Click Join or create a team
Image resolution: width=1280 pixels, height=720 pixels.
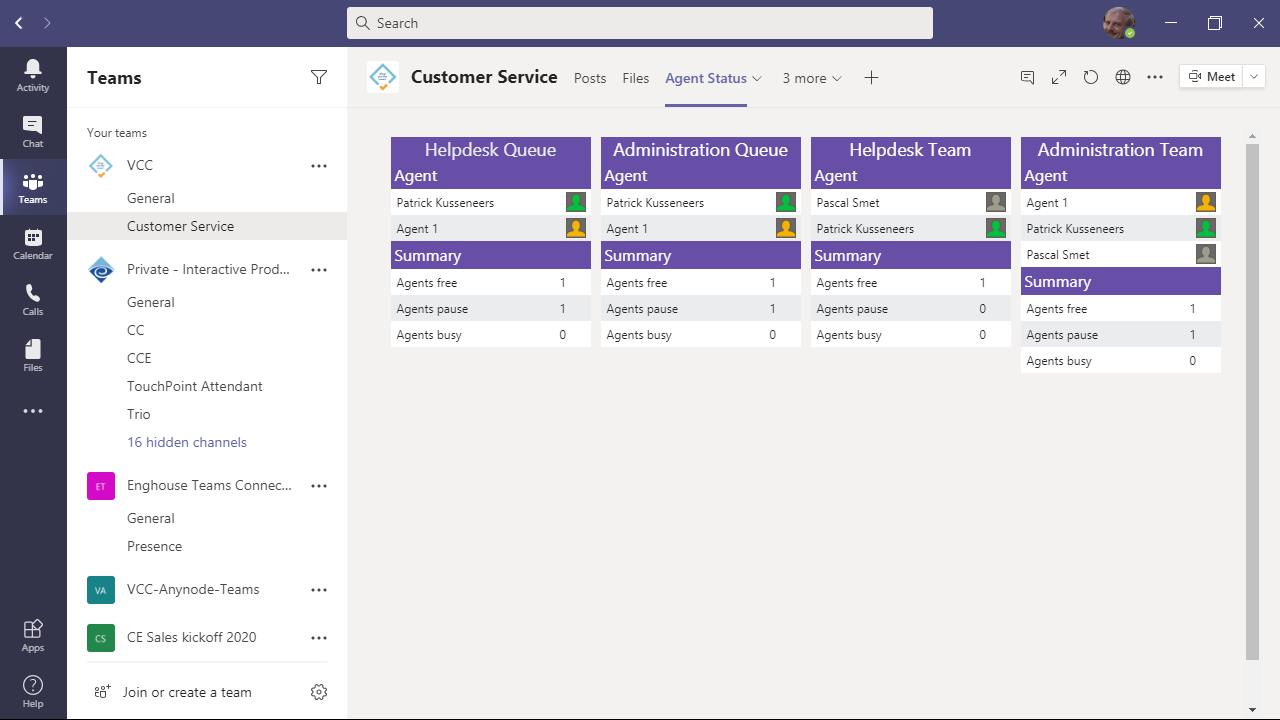pos(187,692)
